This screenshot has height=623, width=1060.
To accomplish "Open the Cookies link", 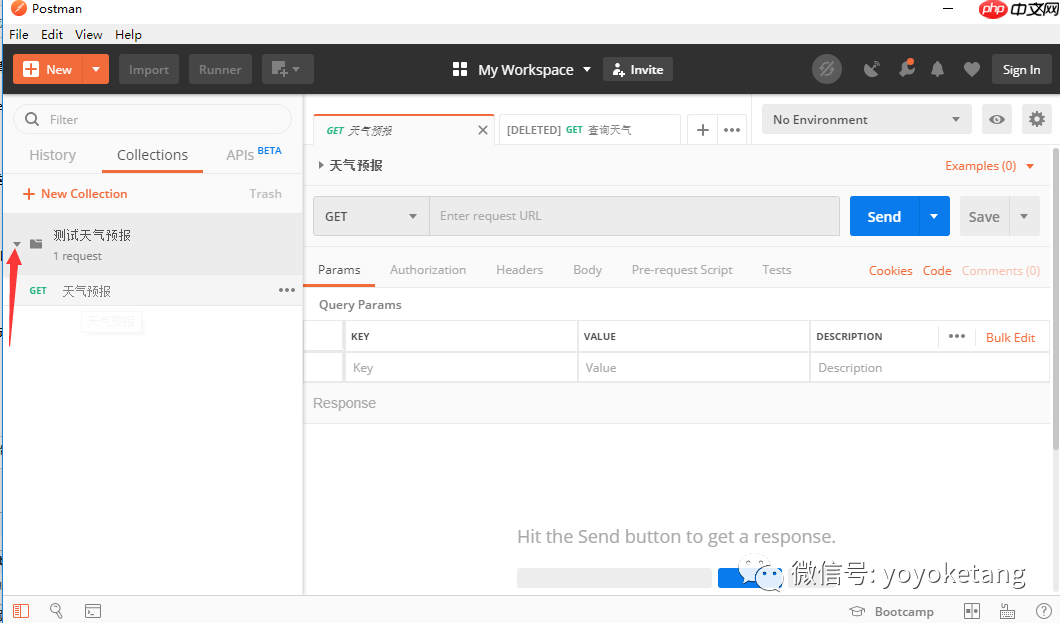I will point(890,271).
